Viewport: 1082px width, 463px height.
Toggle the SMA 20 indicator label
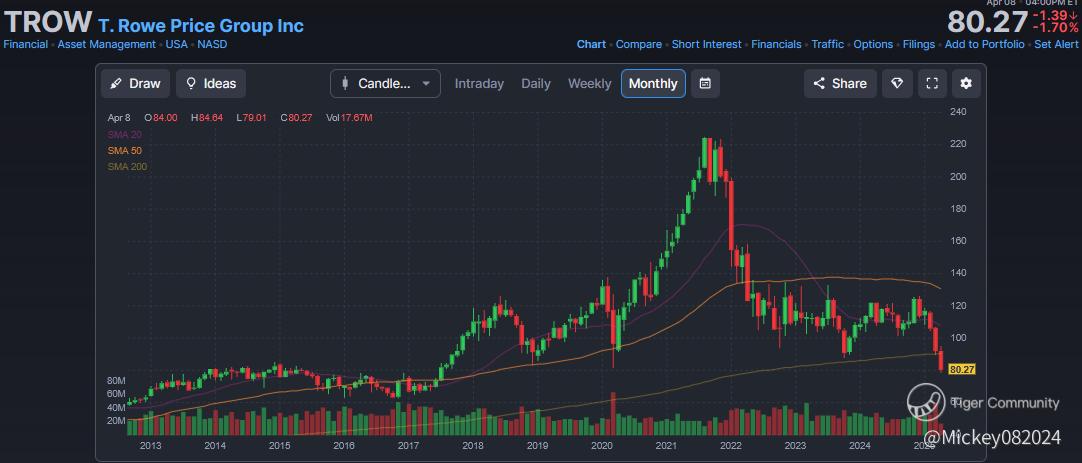pos(124,134)
